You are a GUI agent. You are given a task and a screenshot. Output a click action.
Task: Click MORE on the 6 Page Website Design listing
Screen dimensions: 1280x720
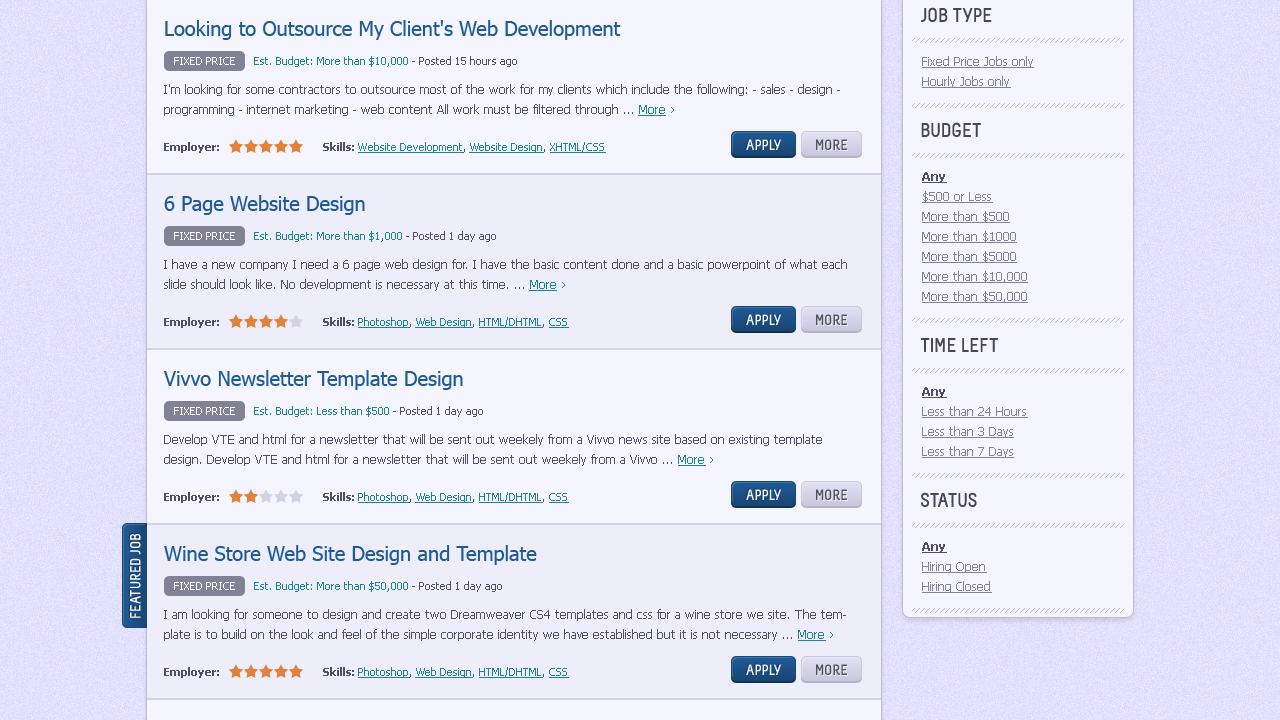pyautogui.click(x=830, y=319)
